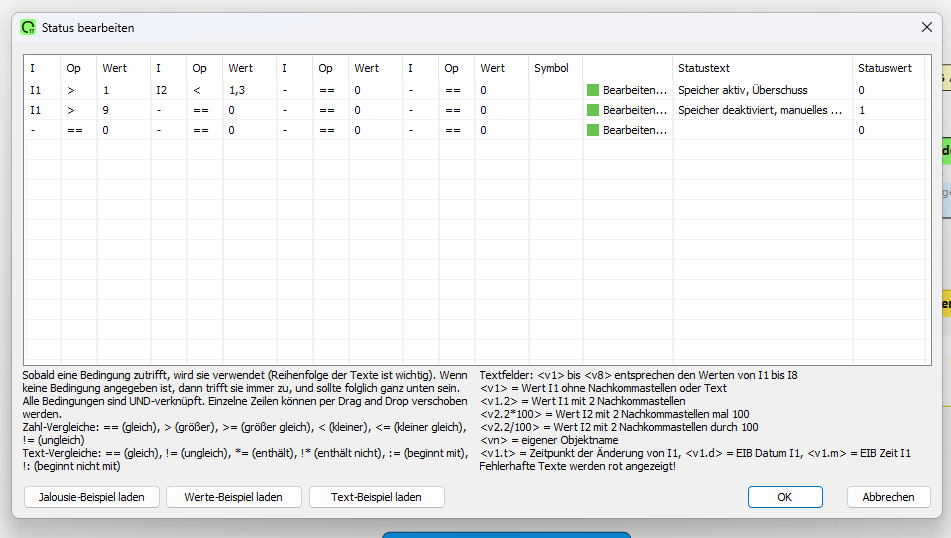Image resolution: width=951 pixels, height=538 pixels.
Task: Confirm changes with the OK button
Action: tap(785, 497)
